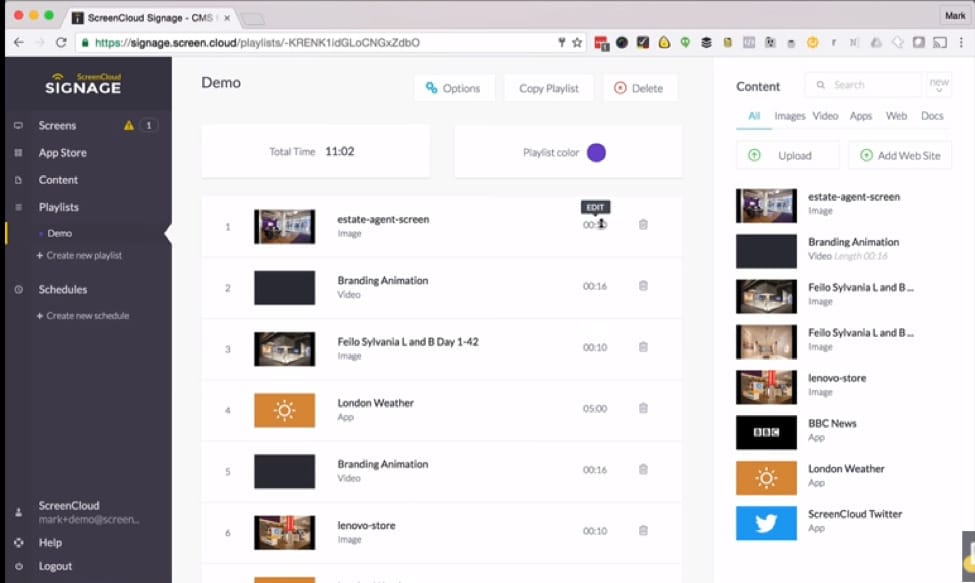Expand the 'new' sort dropdown in Content panel
Viewport: 975px width, 583px height.
coord(939,85)
